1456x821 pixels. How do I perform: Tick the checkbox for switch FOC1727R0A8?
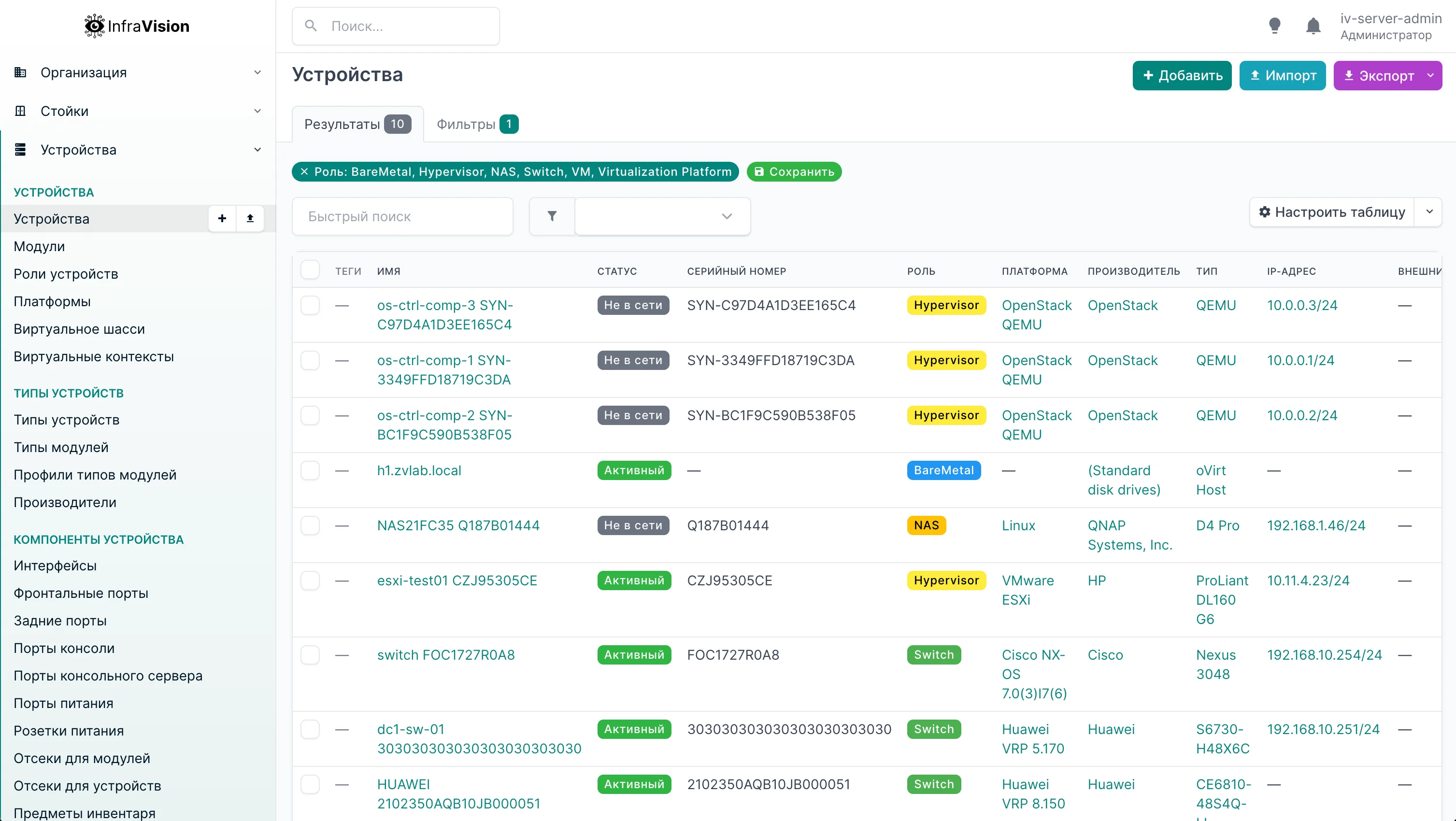tap(310, 655)
